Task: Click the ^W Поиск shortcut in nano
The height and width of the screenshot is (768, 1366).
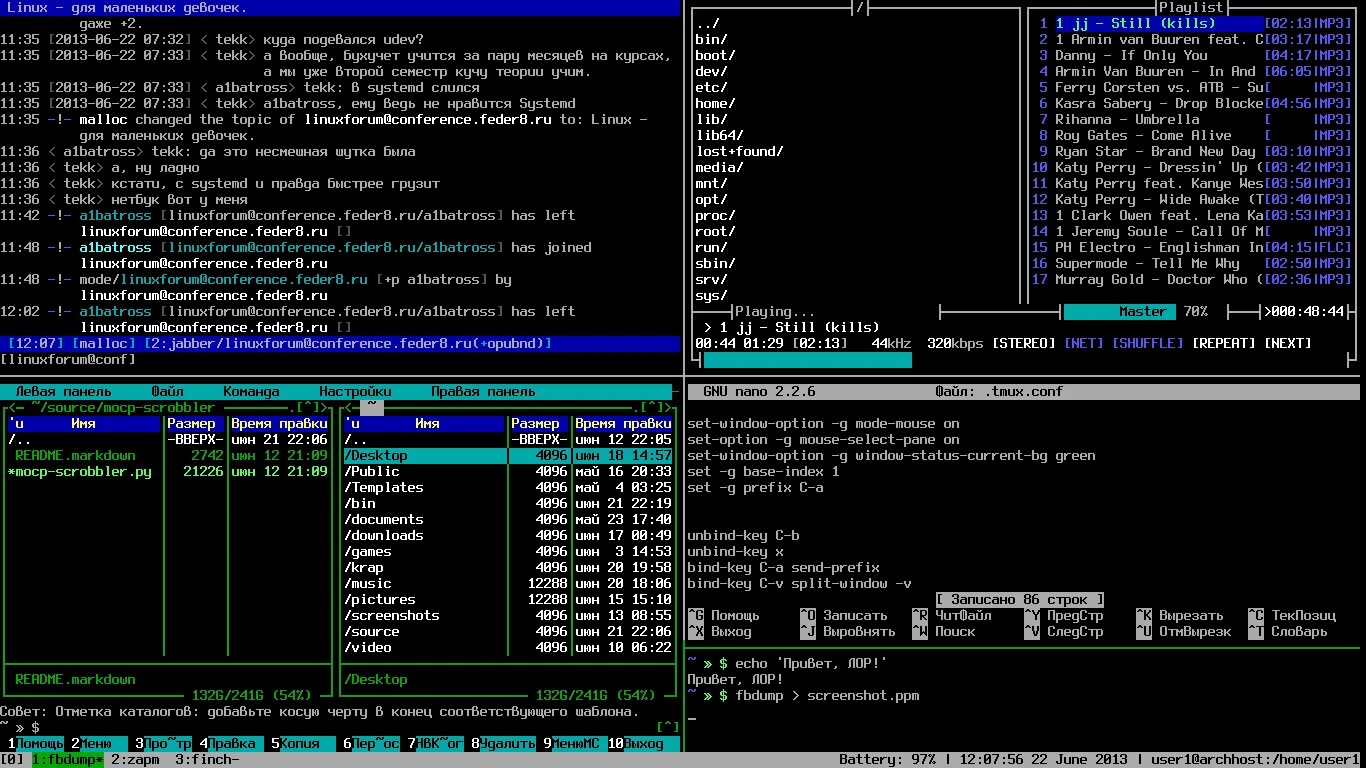Action: point(944,632)
